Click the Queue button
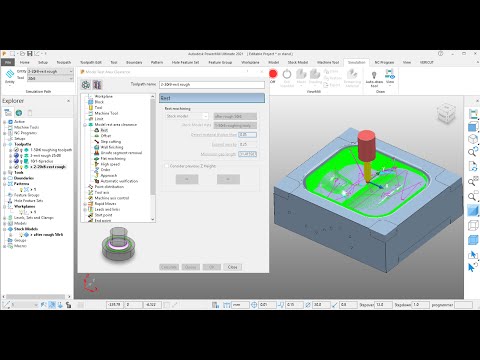Image resolution: width=480 pixels, height=360 pixels. 191,267
